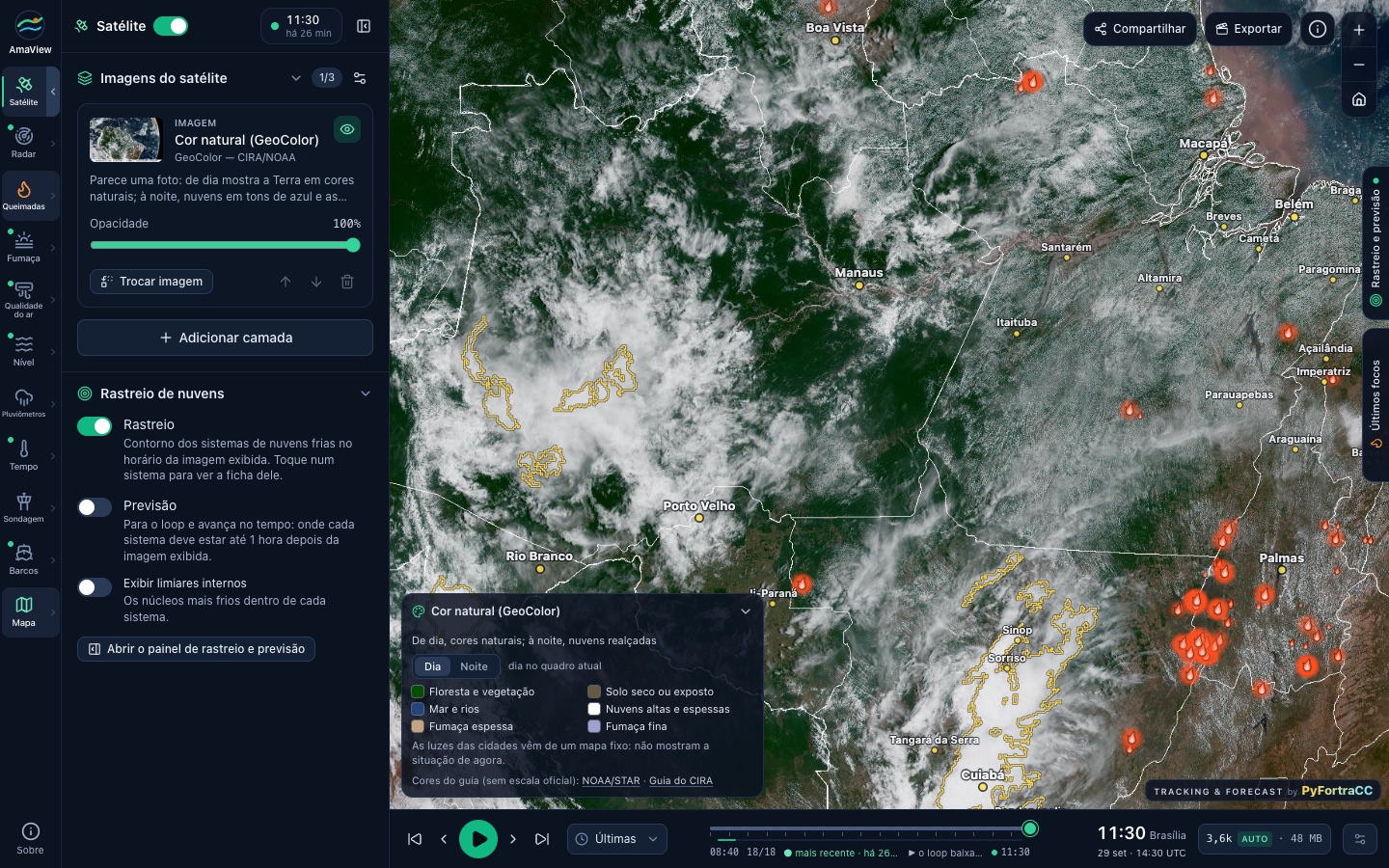Image resolution: width=1389 pixels, height=868 pixels.
Task: Expand the Últimos focos side tab
Action: coord(1375,404)
